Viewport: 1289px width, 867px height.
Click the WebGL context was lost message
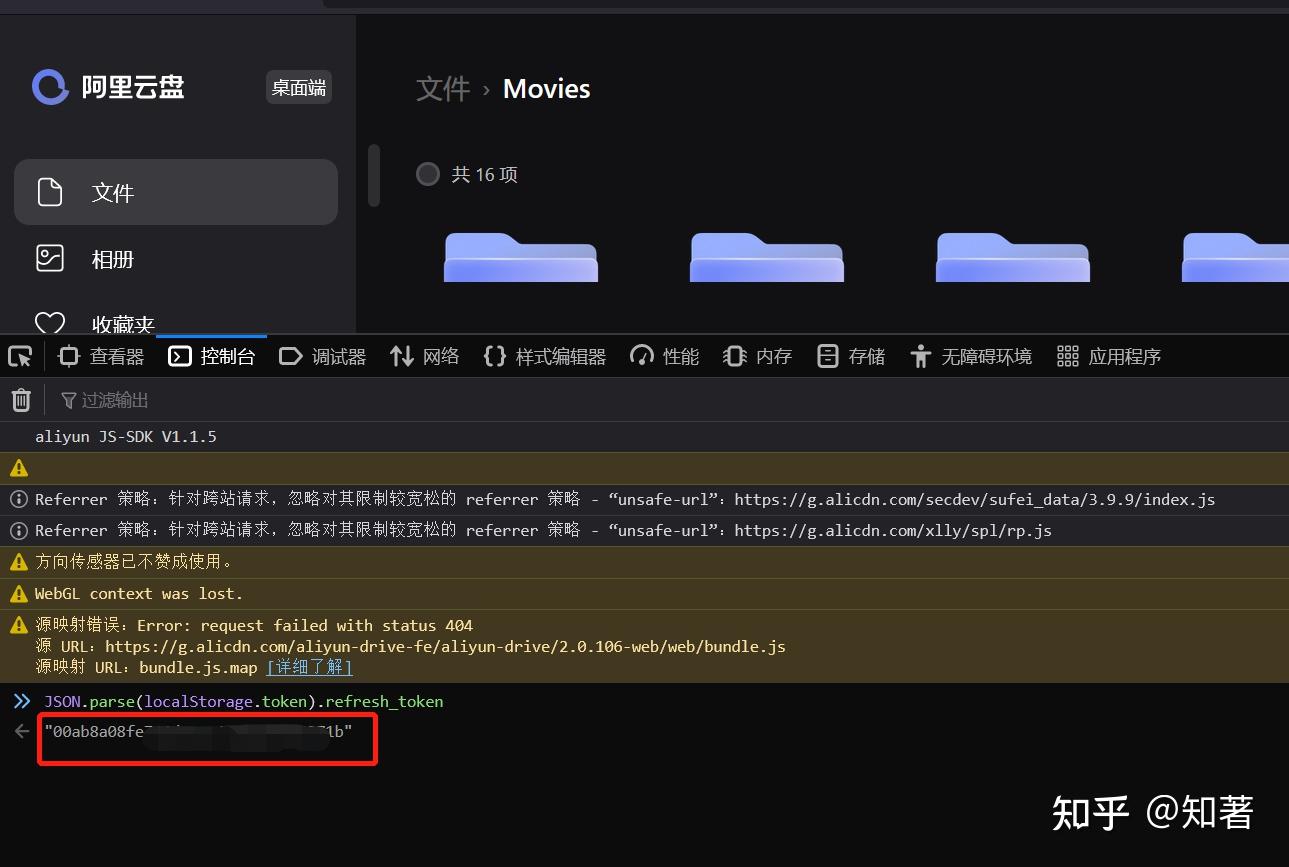[x=139, y=593]
